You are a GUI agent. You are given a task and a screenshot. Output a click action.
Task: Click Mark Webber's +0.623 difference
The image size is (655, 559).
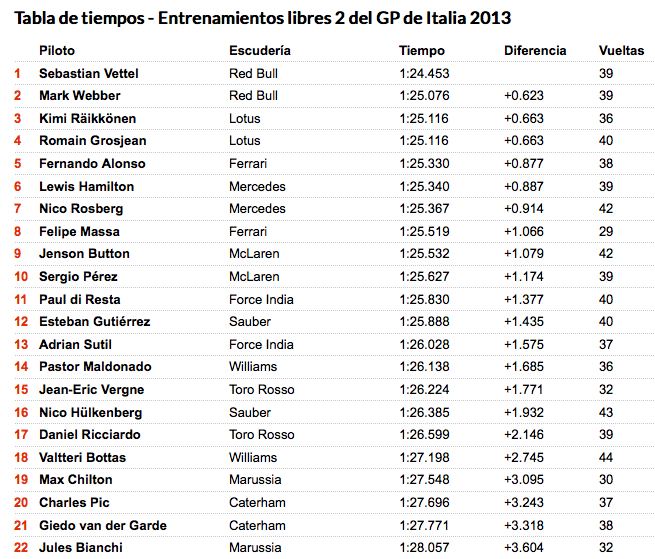523,96
